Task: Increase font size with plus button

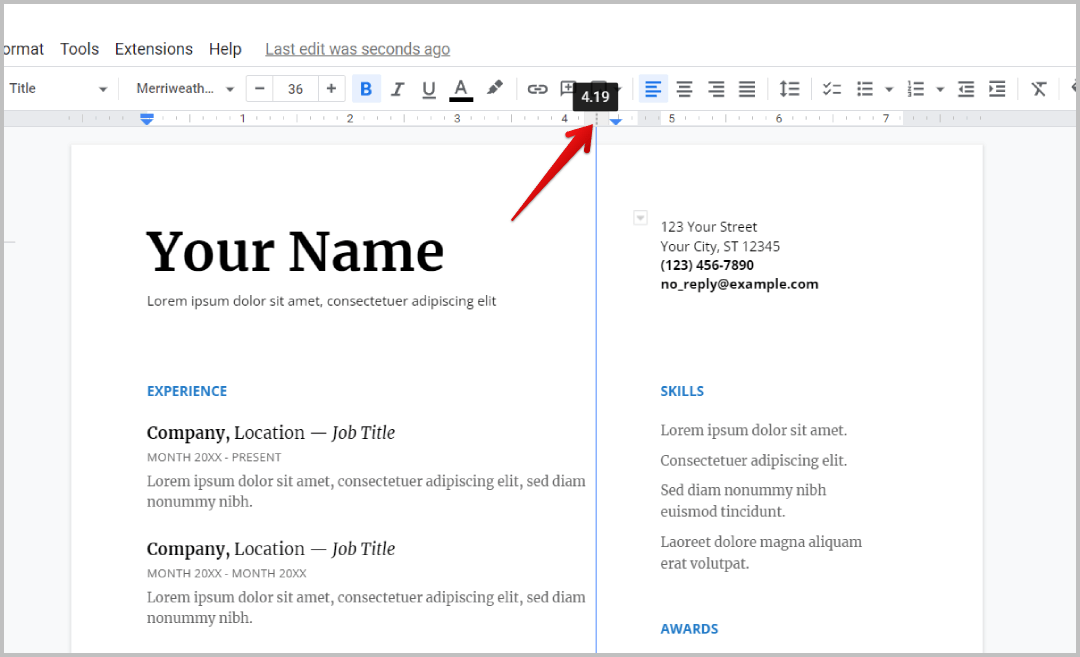Action: 331,89
